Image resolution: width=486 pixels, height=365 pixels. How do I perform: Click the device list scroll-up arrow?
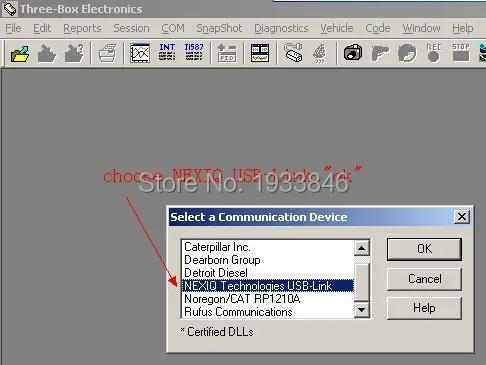[x=362, y=248]
